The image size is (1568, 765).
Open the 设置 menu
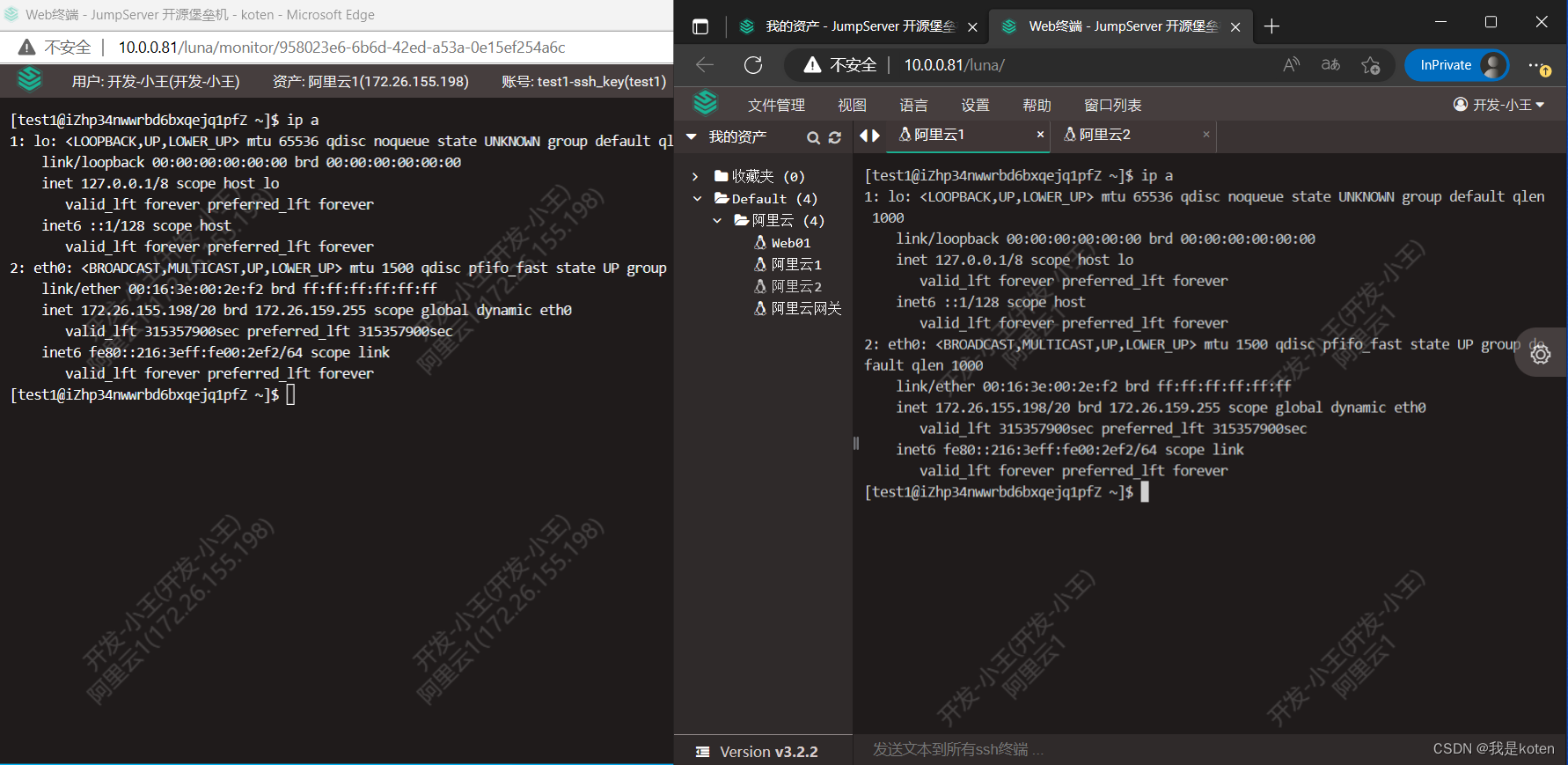click(975, 106)
